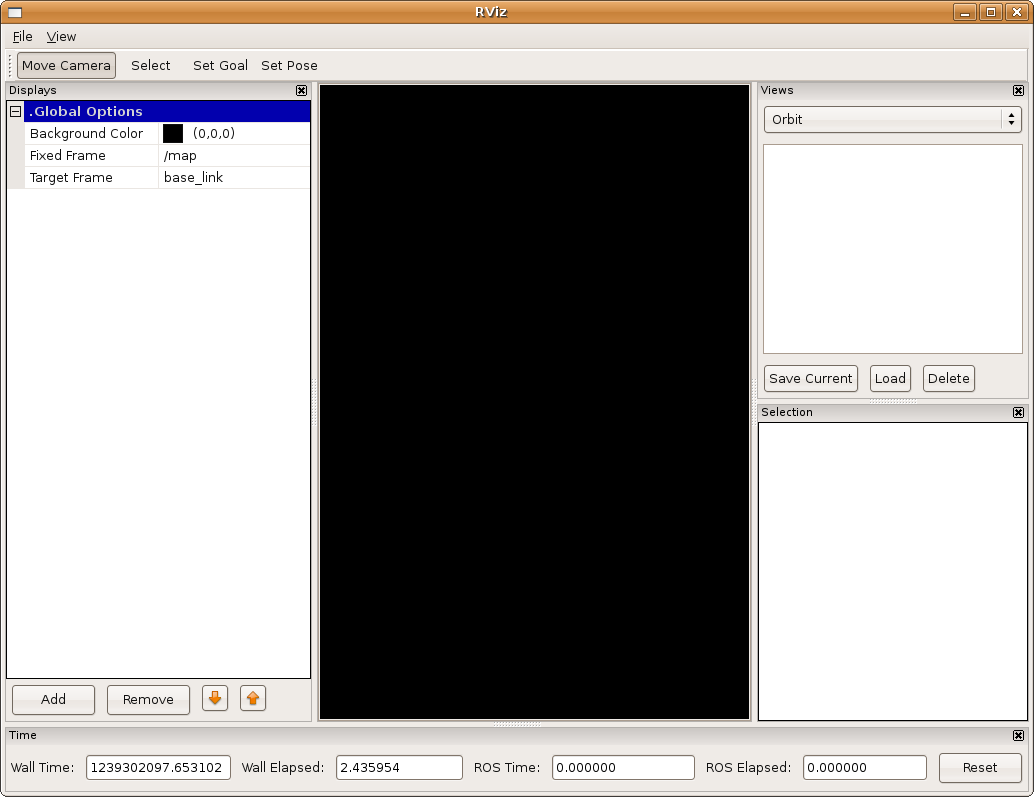1034x797 pixels.
Task: Click the Background Color black swatch
Action: coord(173,134)
